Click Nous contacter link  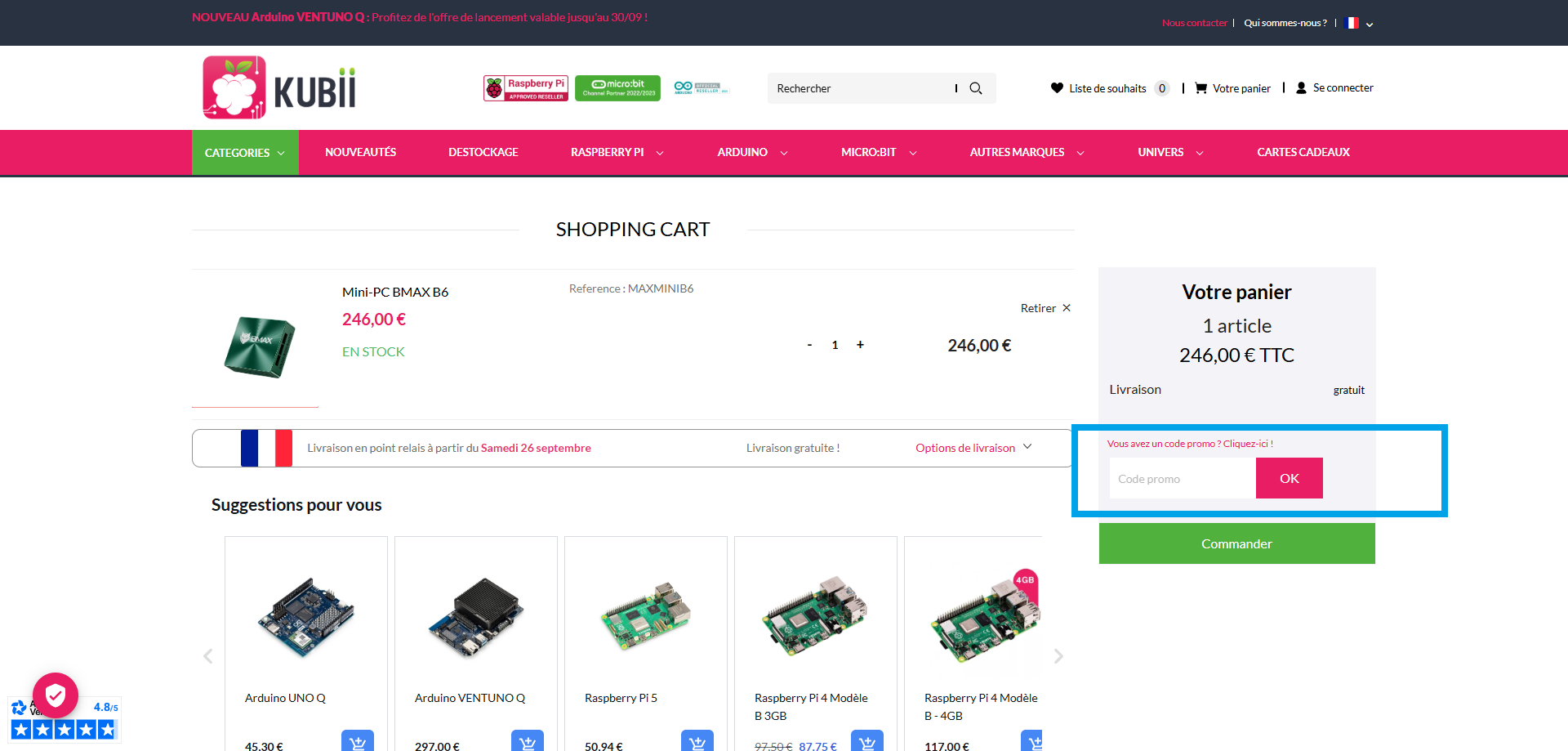click(x=1195, y=23)
